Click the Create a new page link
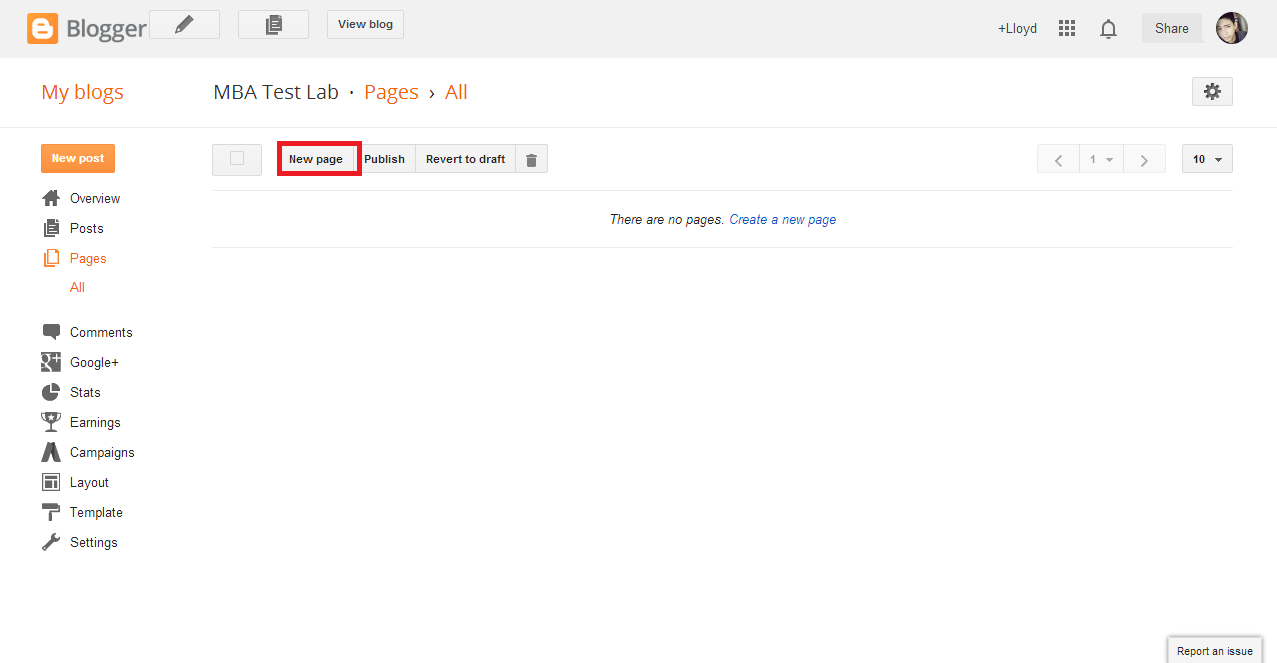Screen dimensions: 1277x663 (783, 219)
